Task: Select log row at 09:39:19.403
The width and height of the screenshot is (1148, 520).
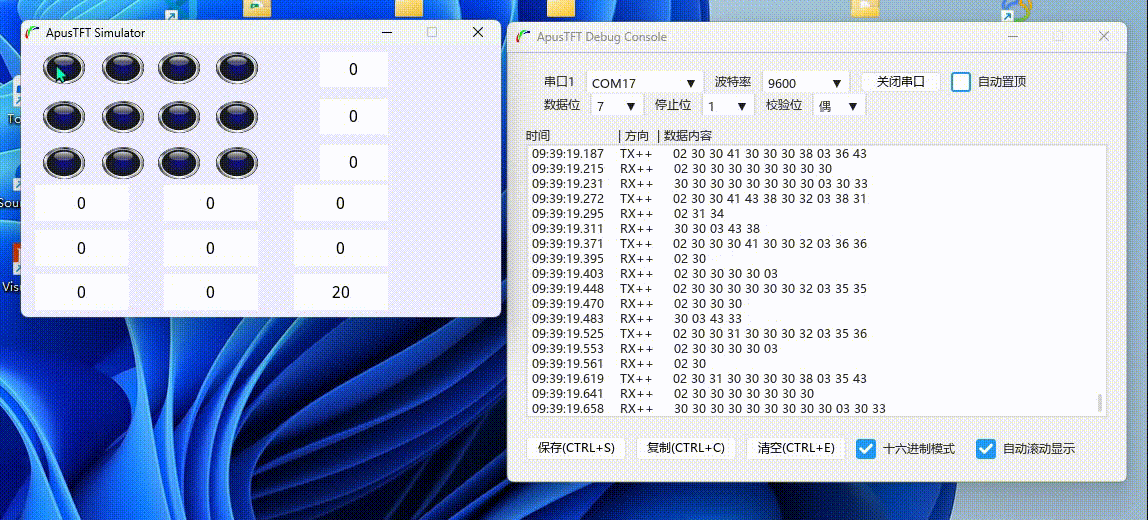Action: pyautogui.click(x=811, y=274)
